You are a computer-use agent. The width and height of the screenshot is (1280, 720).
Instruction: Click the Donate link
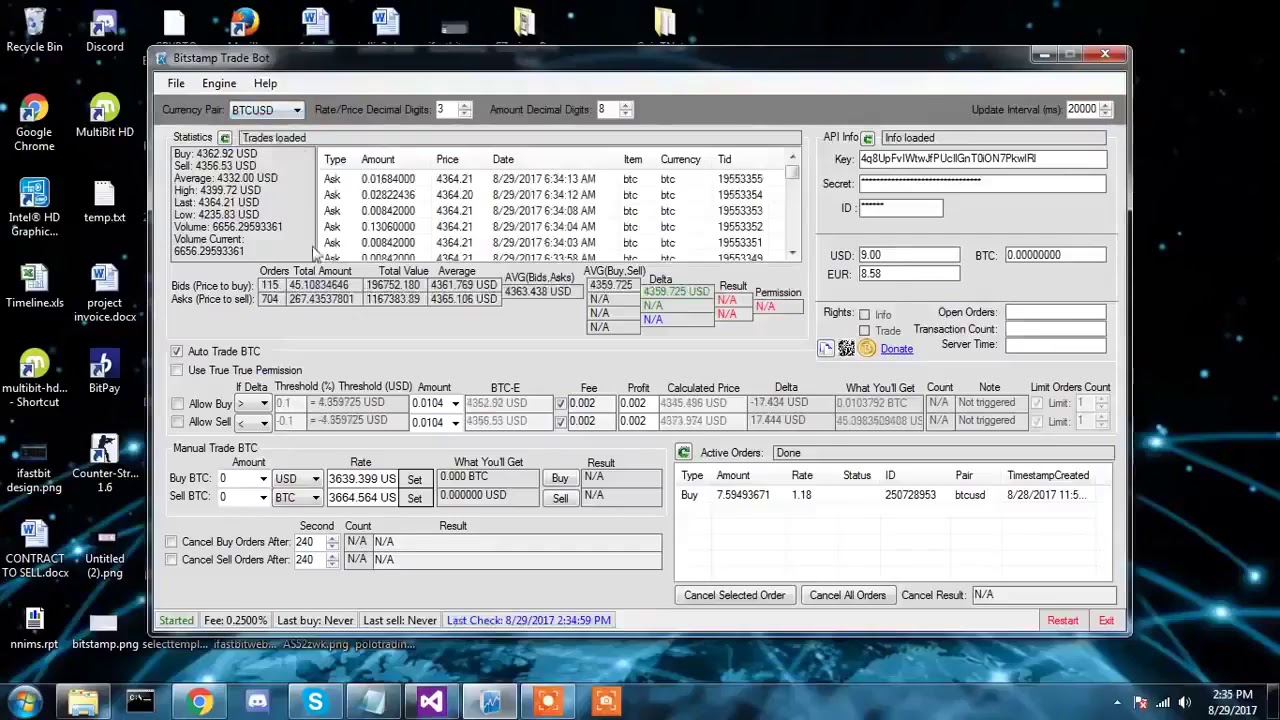click(896, 349)
